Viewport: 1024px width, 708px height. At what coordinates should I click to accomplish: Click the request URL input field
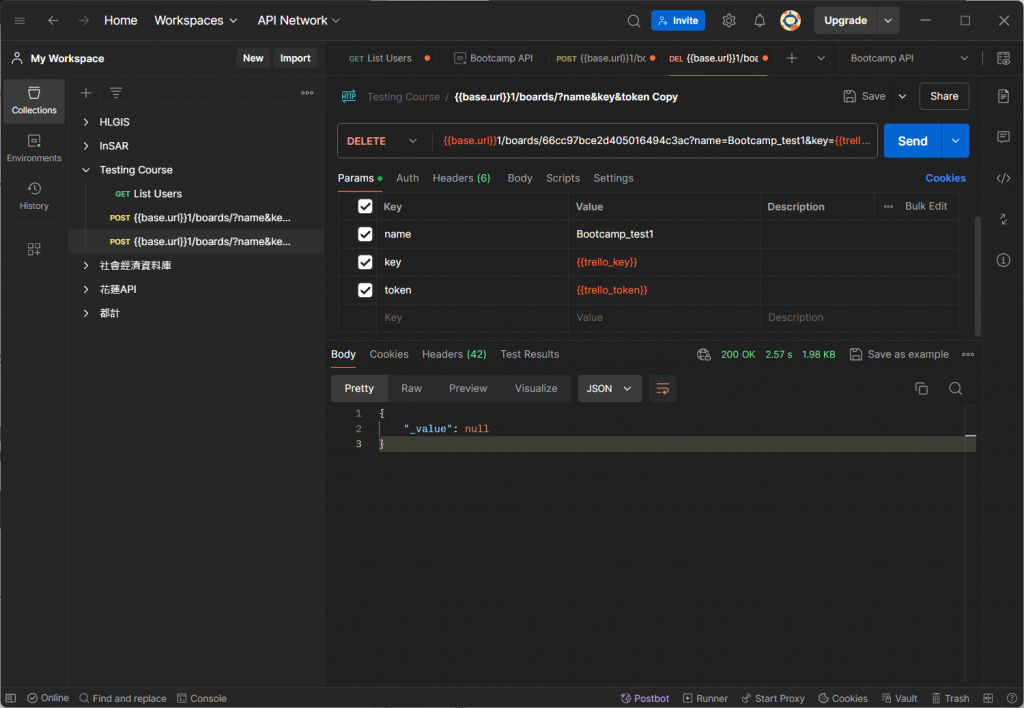[x=655, y=141]
